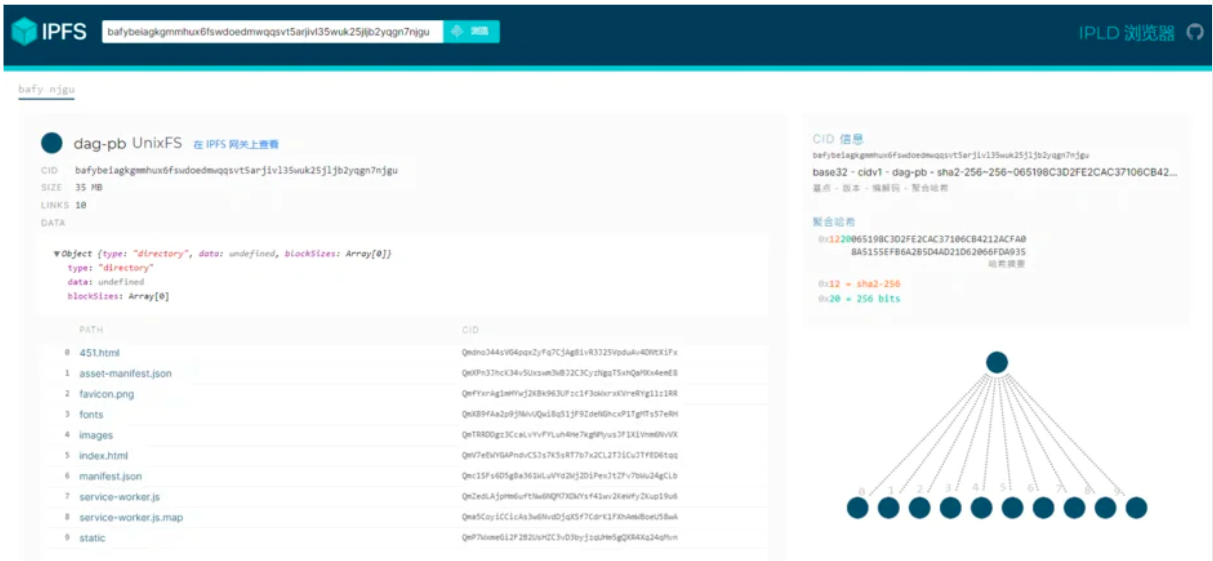The width and height of the screenshot is (1213, 561).
Task: Click the CID hash for fonts row
Action: (x=569, y=414)
